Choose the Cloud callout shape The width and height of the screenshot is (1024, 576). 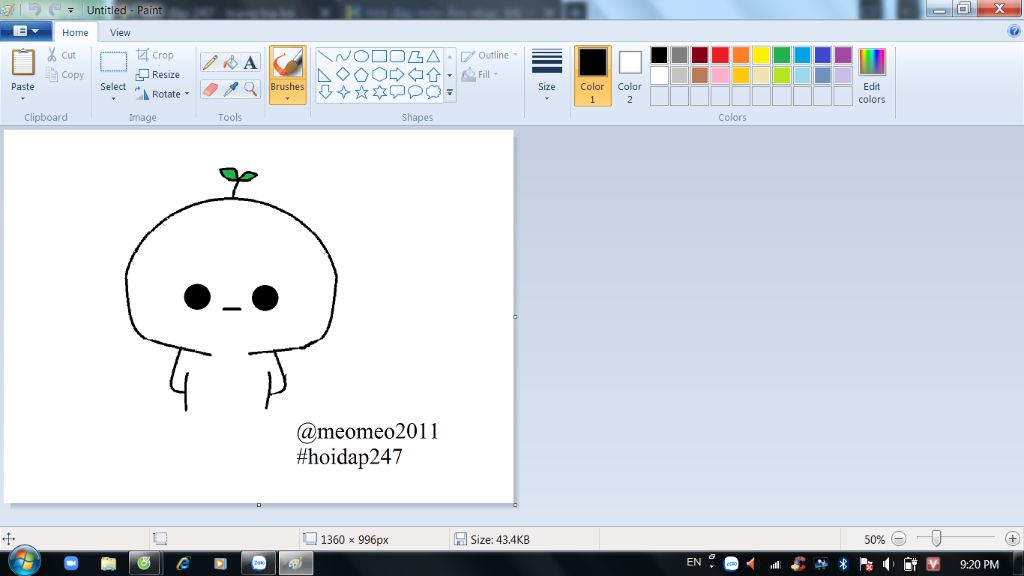tap(433, 92)
